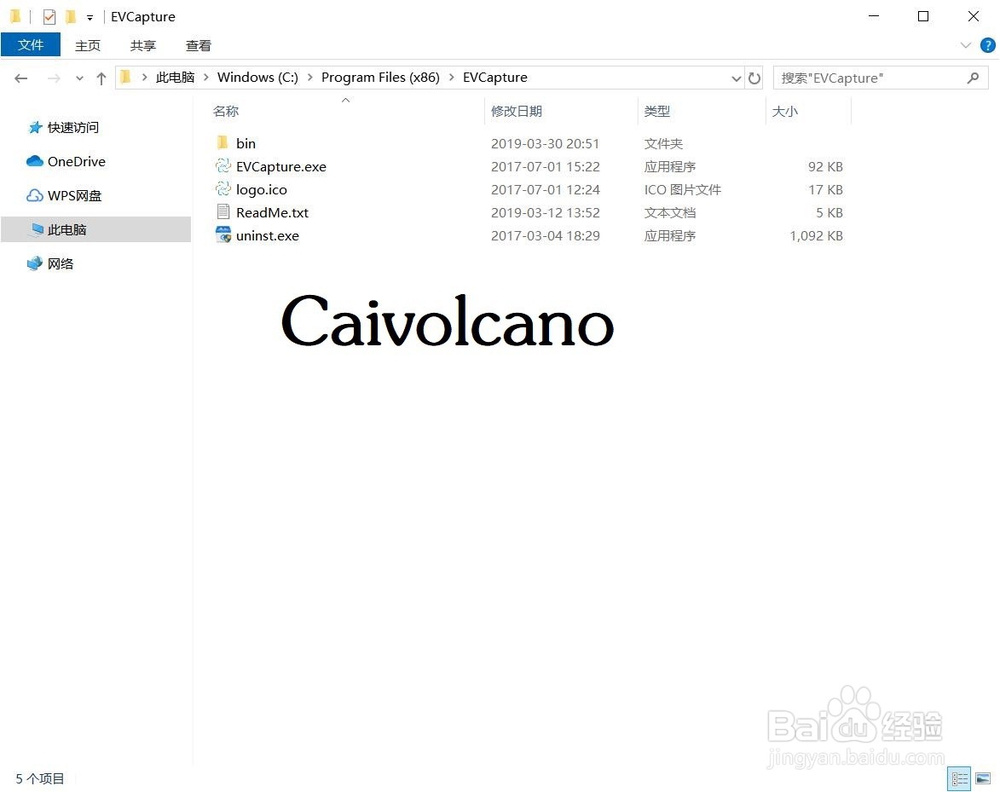Image resolution: width=1000 pixels, height=792 pixels.
Task: Click the New folder icon in title bar
Action: (x=70, y=17)
